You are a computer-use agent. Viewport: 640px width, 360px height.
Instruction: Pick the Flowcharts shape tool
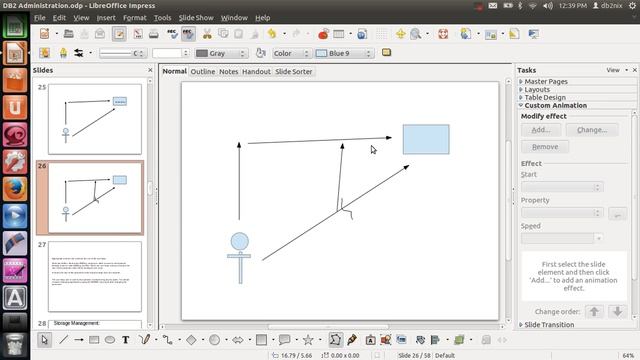click(x=261, y=340)
